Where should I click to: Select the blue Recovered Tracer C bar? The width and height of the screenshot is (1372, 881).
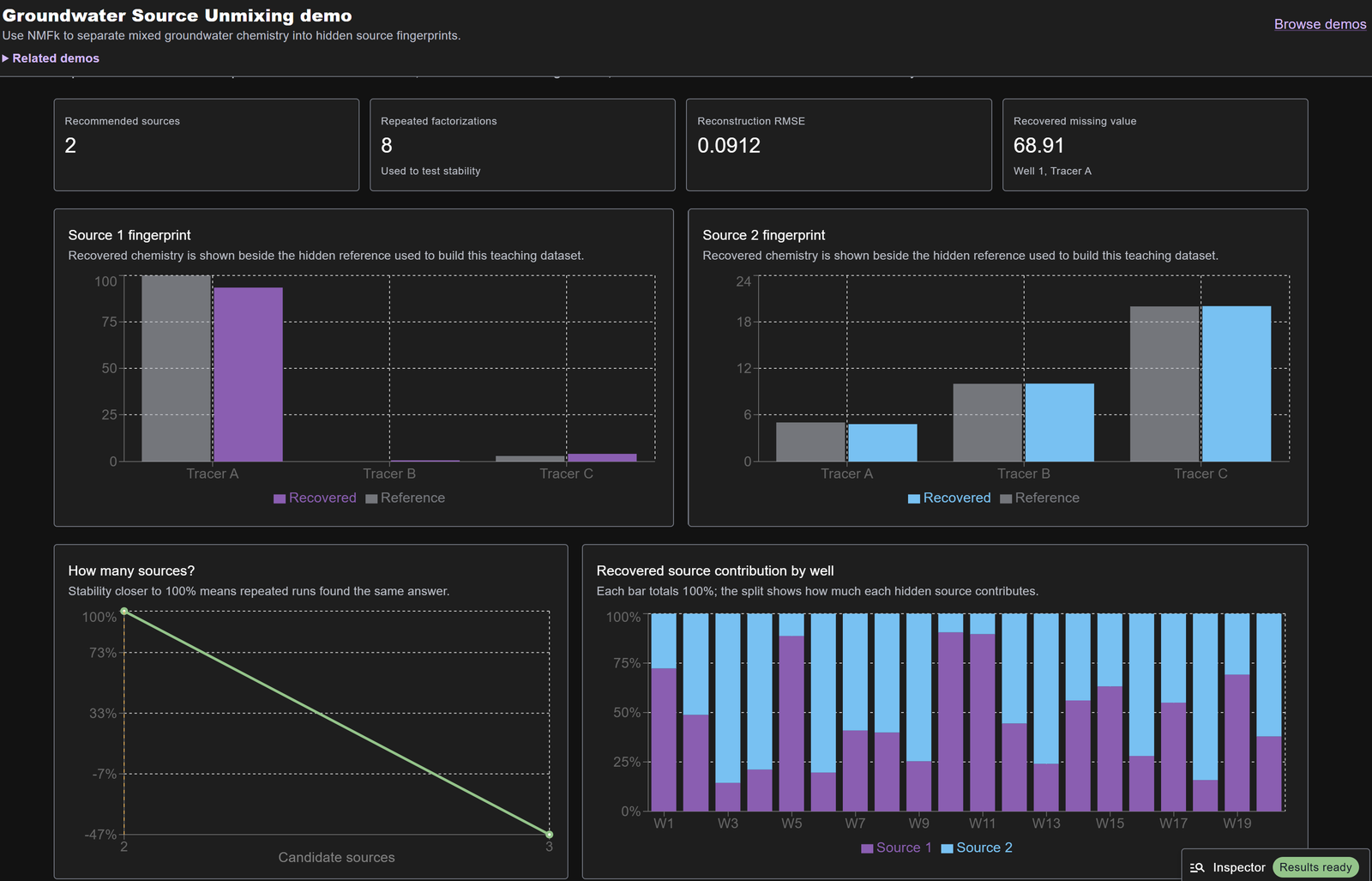[x=1237, y=383]
